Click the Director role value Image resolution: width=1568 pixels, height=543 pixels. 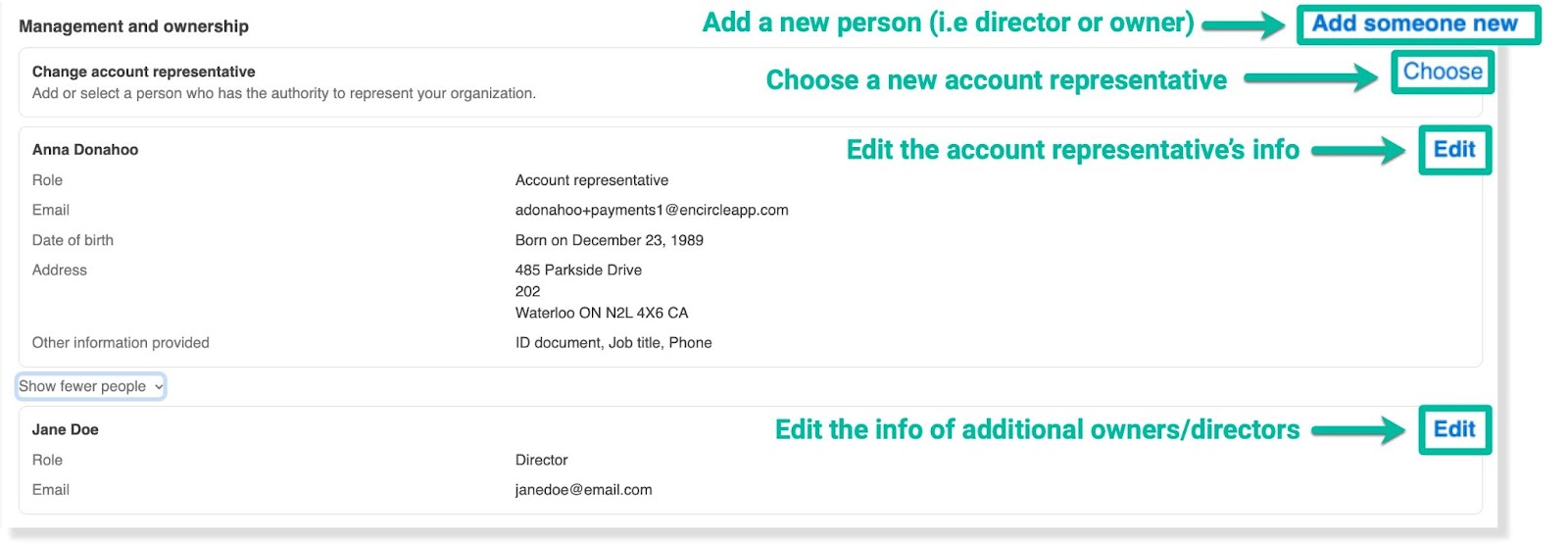coord(541,460)
